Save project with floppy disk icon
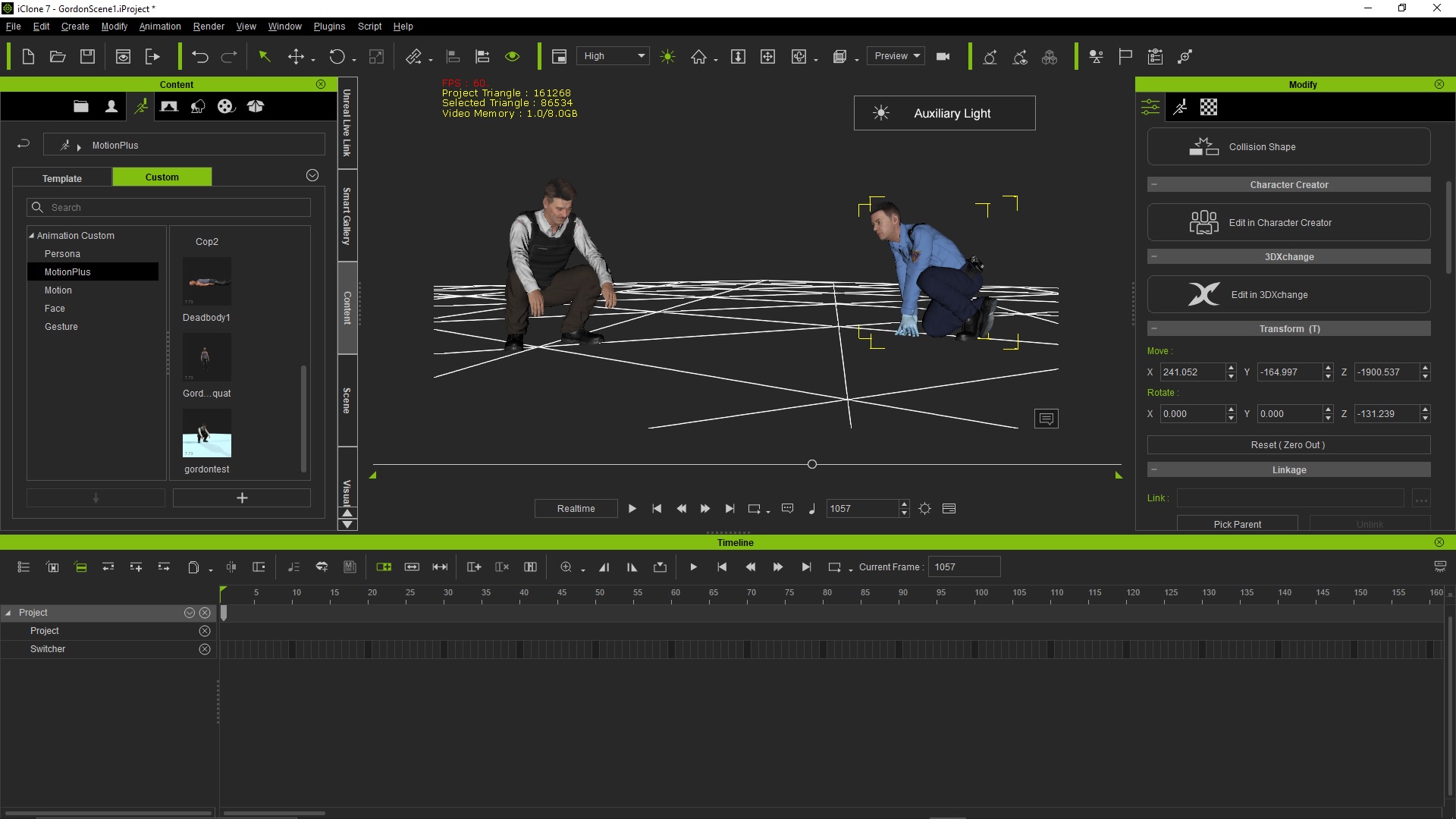The image size is (1456, 819). [x=88, y=56]
